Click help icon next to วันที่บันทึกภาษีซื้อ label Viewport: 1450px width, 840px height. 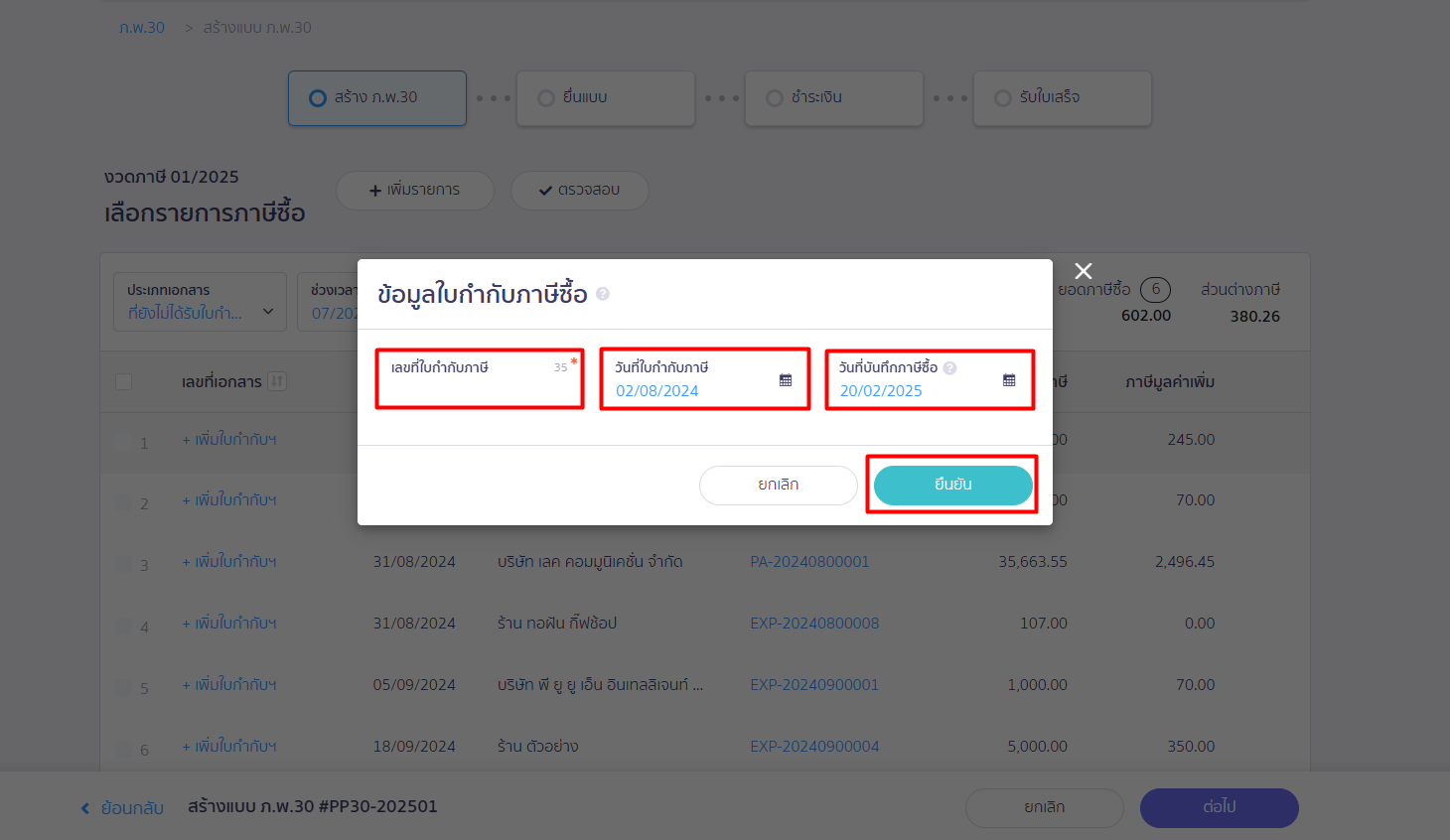coord(951,366)
